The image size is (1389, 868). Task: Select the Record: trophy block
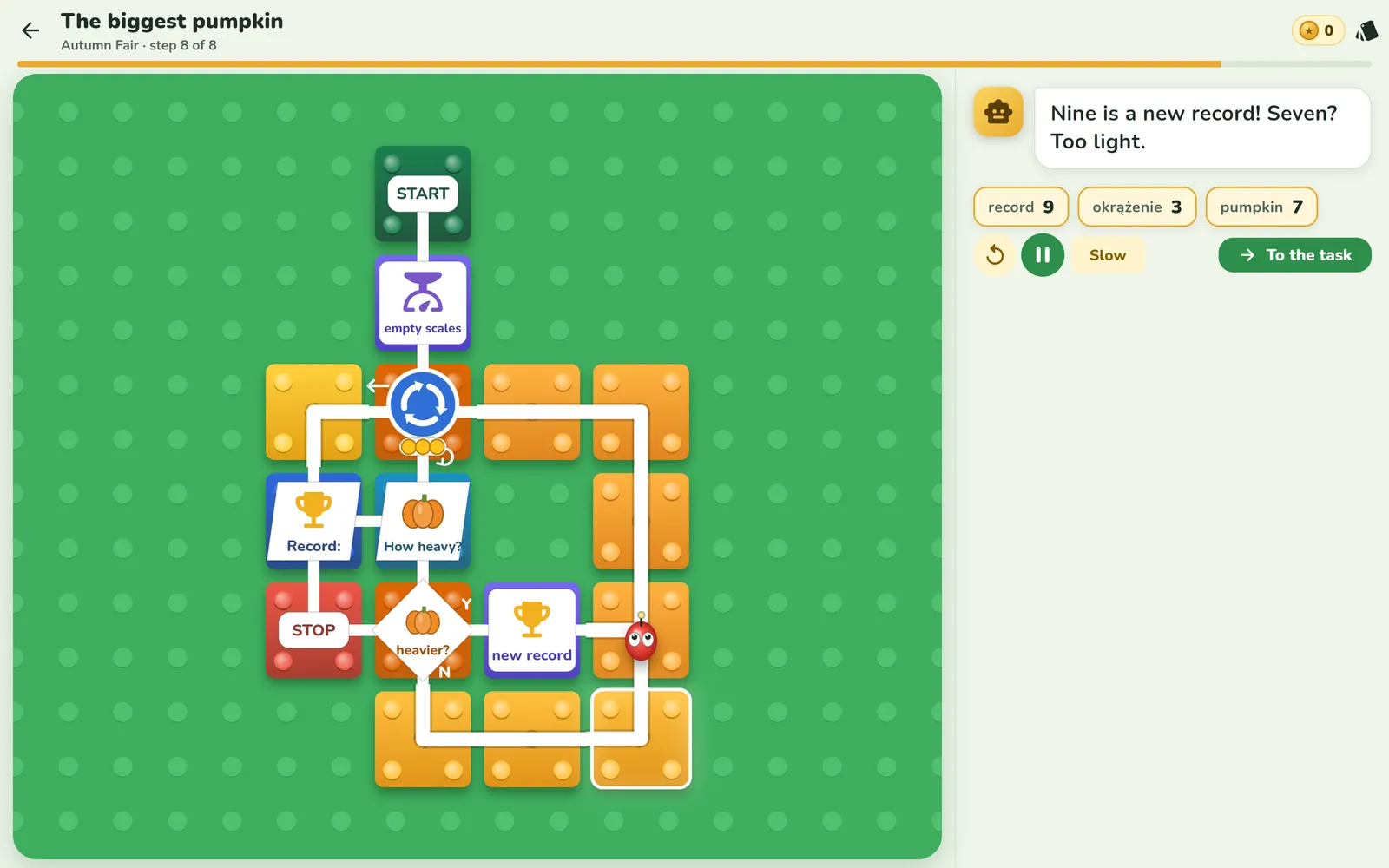tap(313, 521)
